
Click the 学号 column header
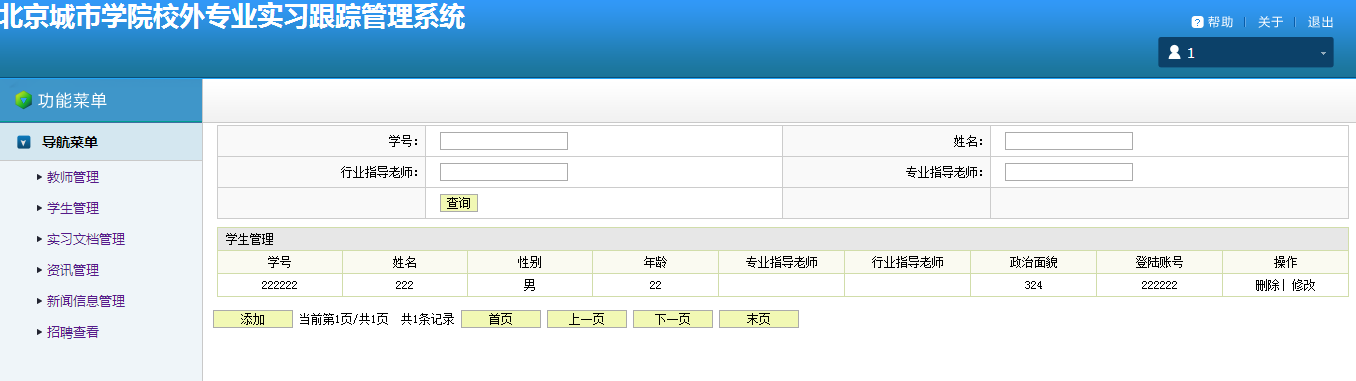(x=280, y=262)
